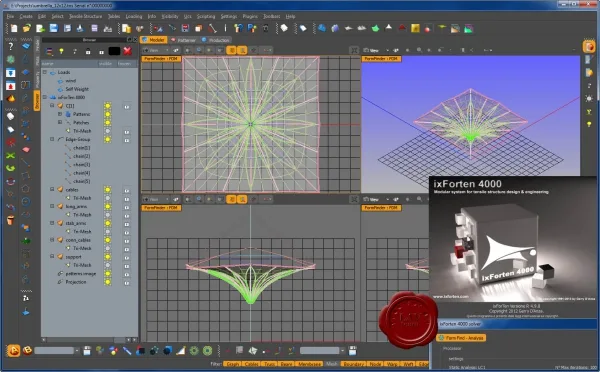The image size is (600, 372).
Task: Select the Modeler tab
Action: click(x=154, y=40)
